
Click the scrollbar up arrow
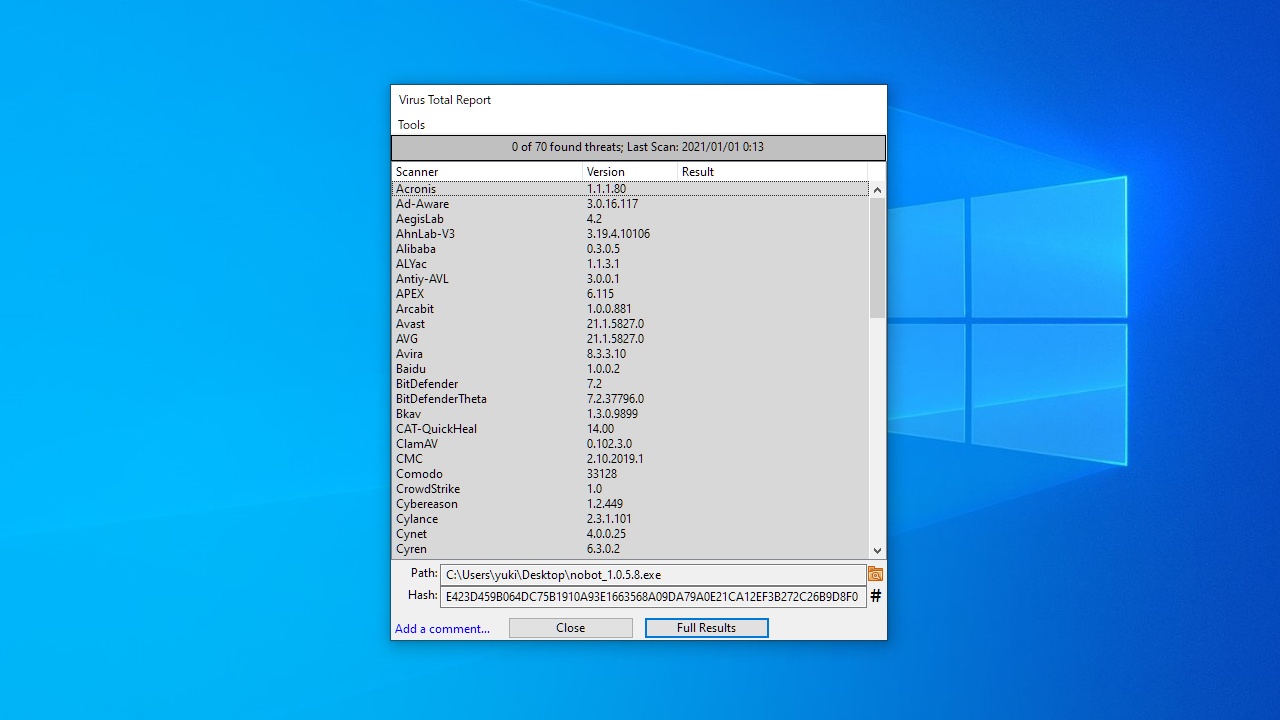coord(877,190)
